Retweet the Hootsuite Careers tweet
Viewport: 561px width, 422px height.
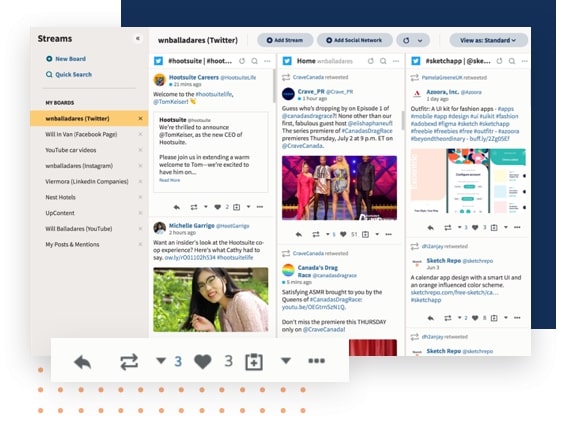point(194,207)
